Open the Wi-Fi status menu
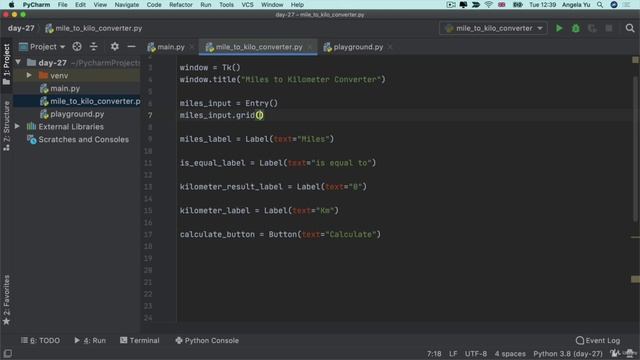The image size is (640, 360). tap(489, 5)
